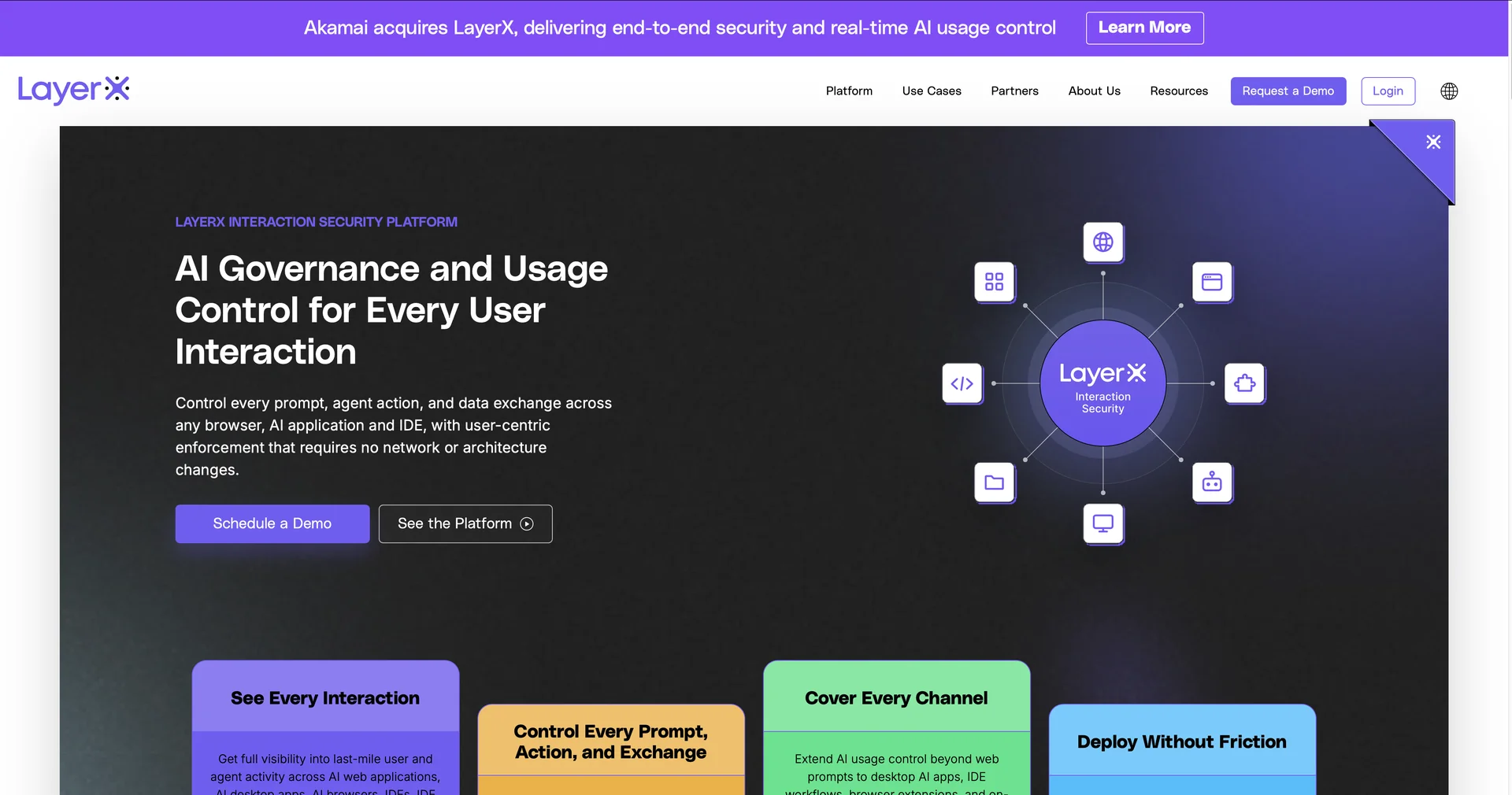Click Schedule a Demo button

(272, 523)
